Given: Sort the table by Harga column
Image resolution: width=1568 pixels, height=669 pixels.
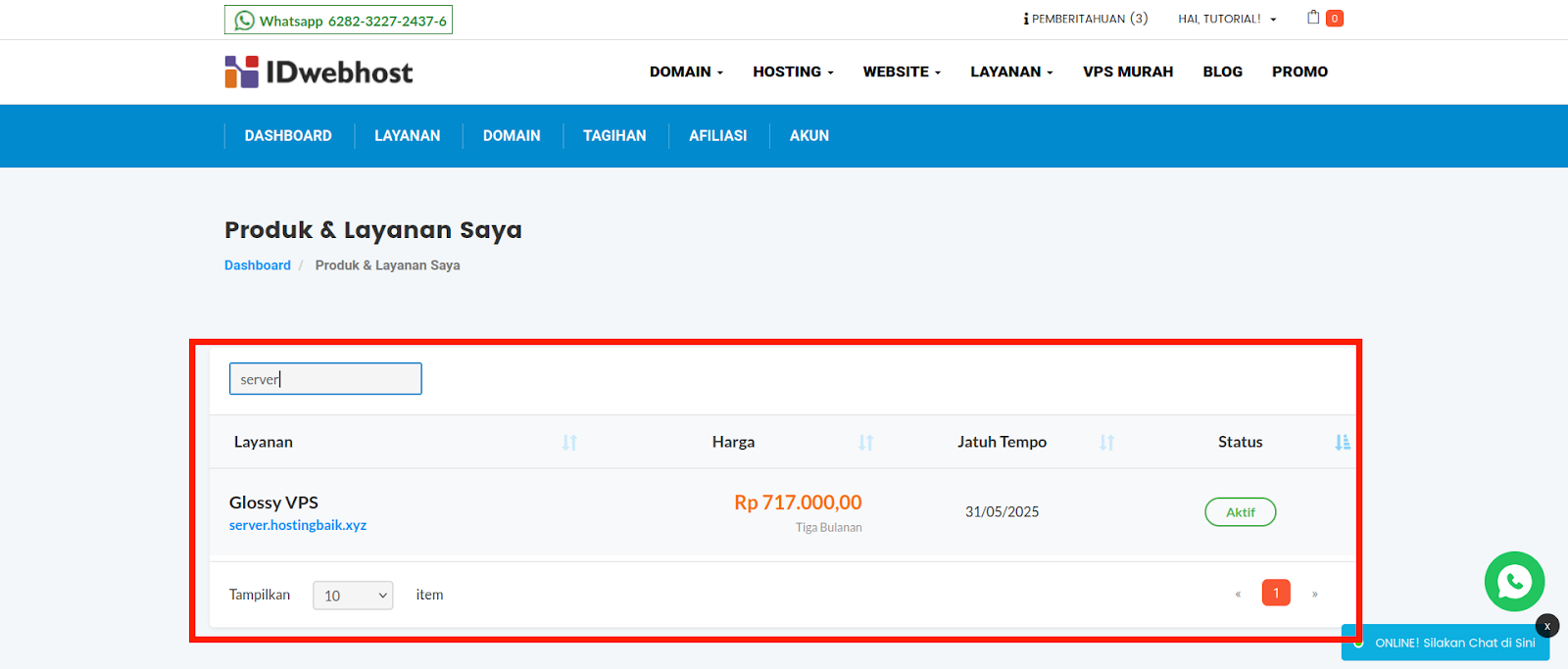Looking at the screenshot, I should click(865, 443).
